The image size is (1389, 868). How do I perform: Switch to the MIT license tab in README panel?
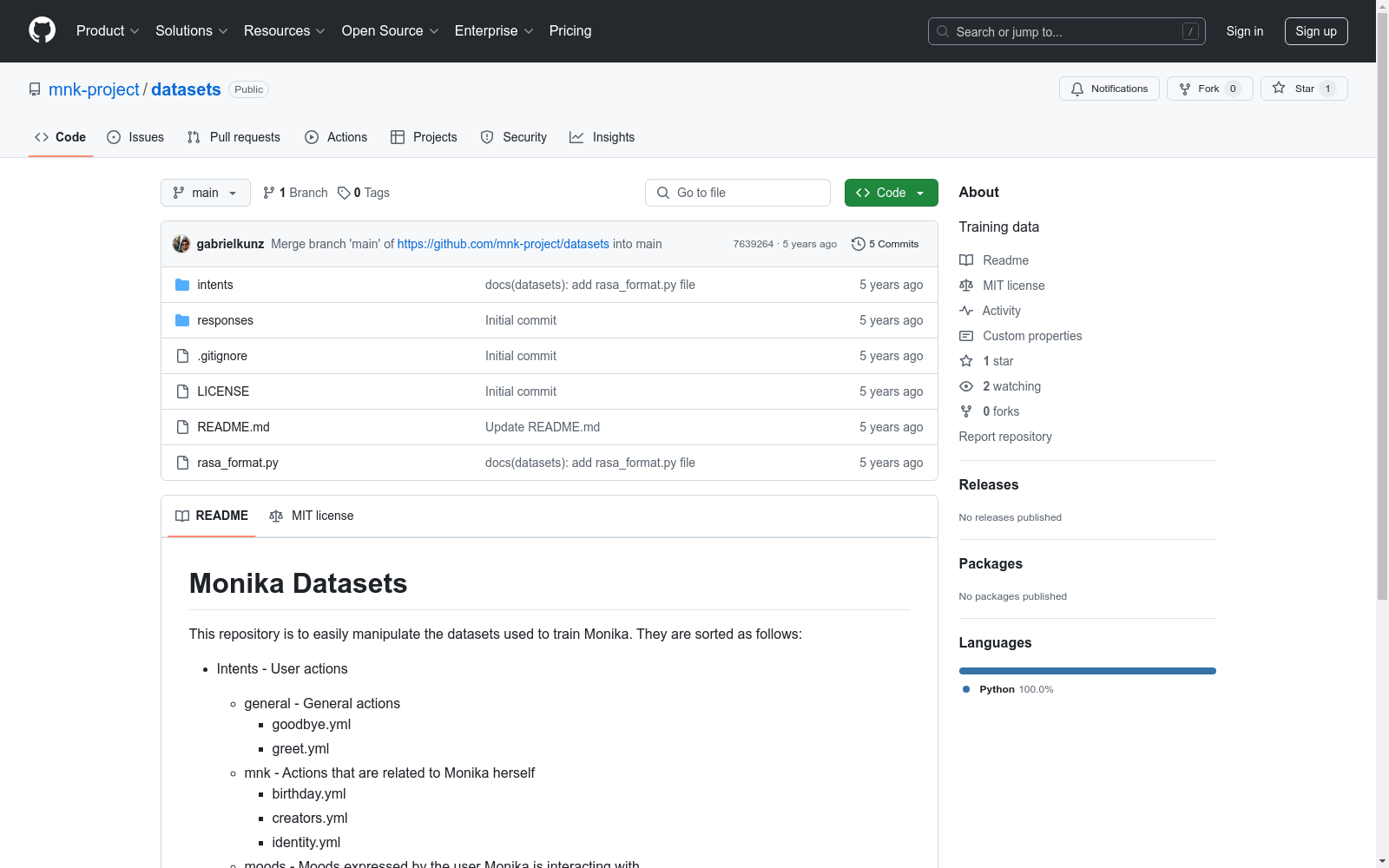point(312,516)
